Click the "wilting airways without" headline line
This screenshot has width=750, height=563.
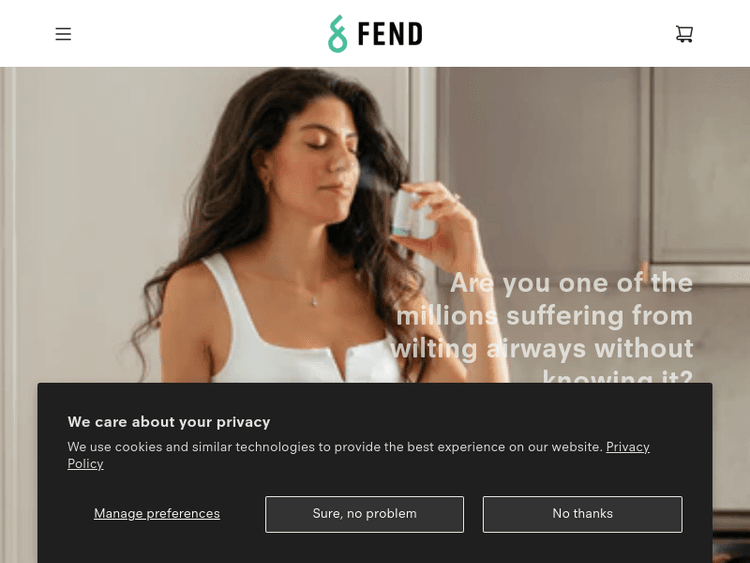point(541,348)
